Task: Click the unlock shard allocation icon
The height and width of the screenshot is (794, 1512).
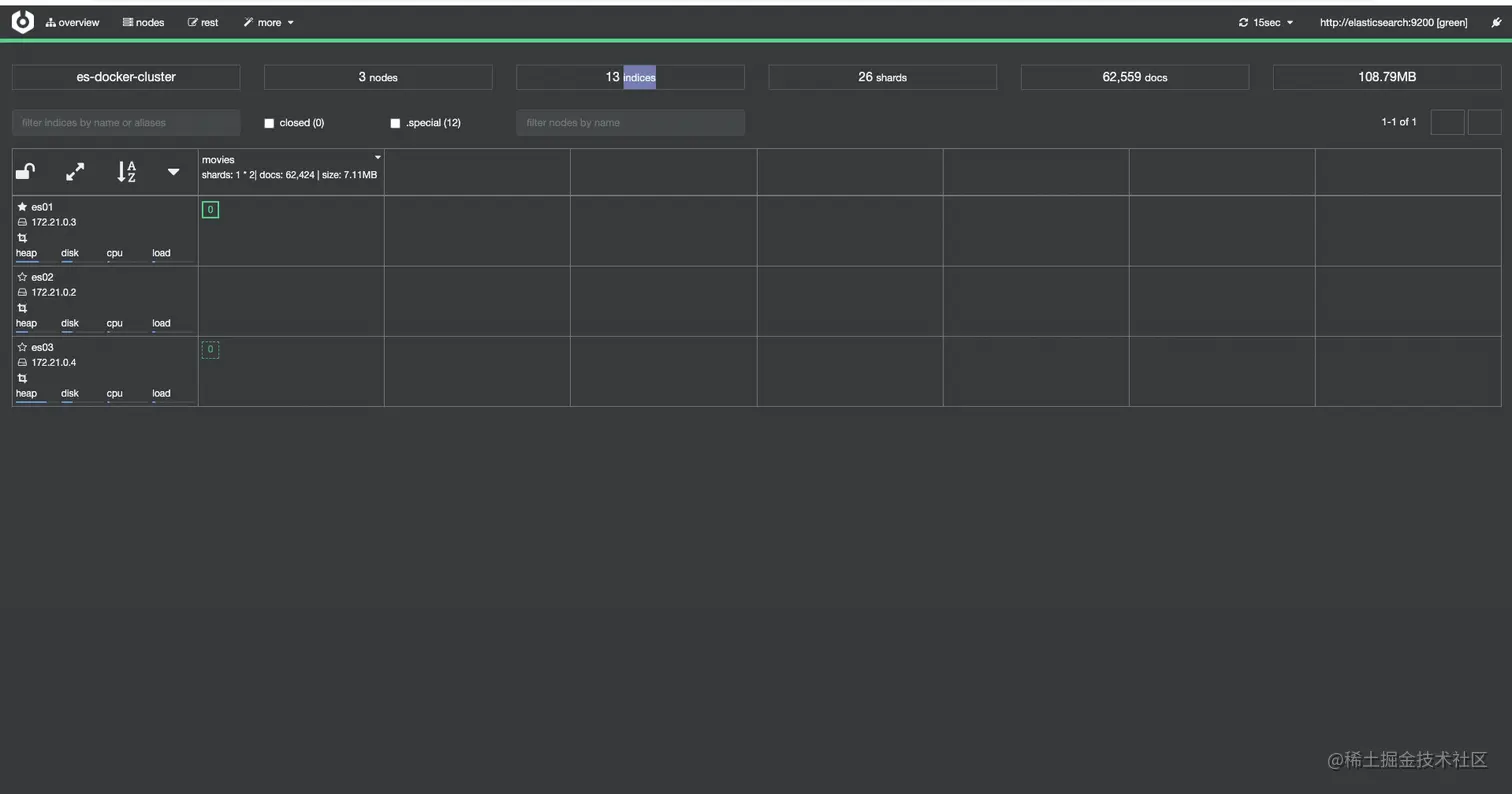Action: 26,172
